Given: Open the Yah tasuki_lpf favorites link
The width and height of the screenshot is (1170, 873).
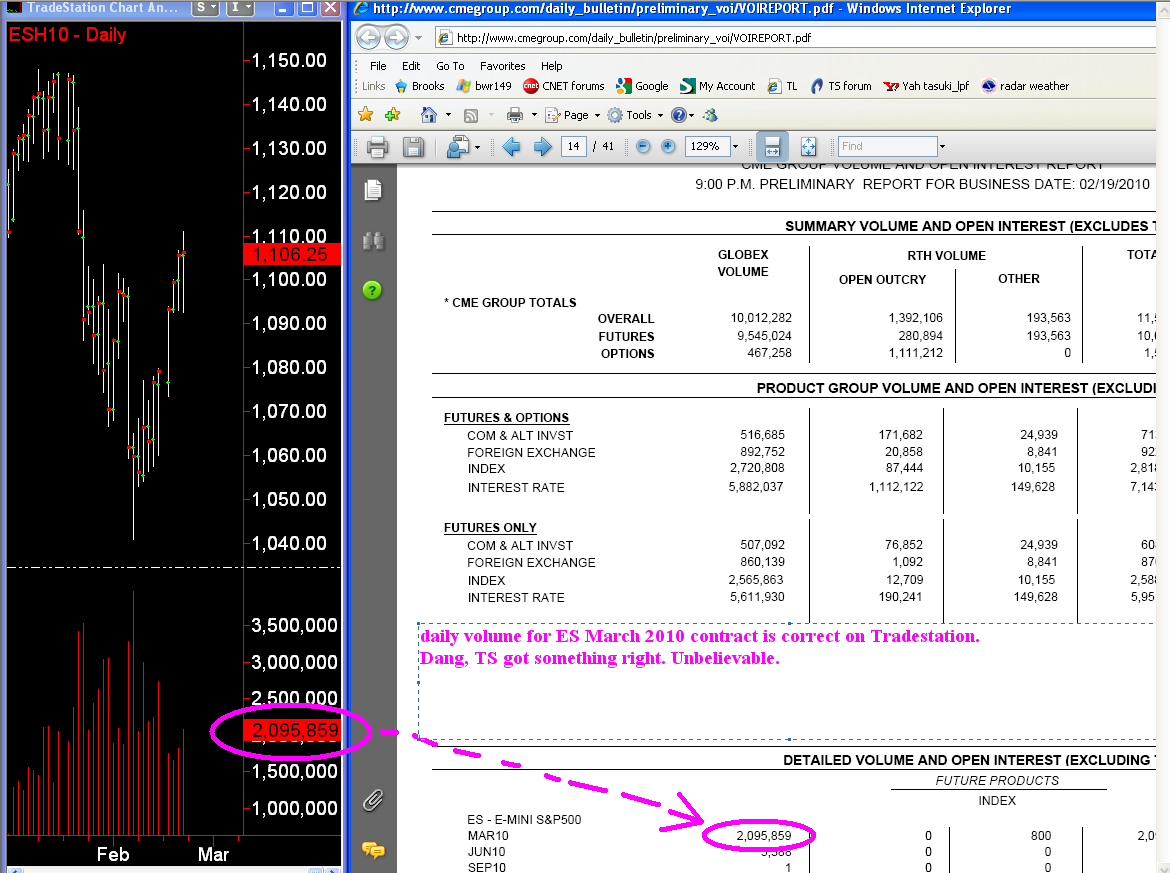Looking at the screenshot, I should (926, 86).
